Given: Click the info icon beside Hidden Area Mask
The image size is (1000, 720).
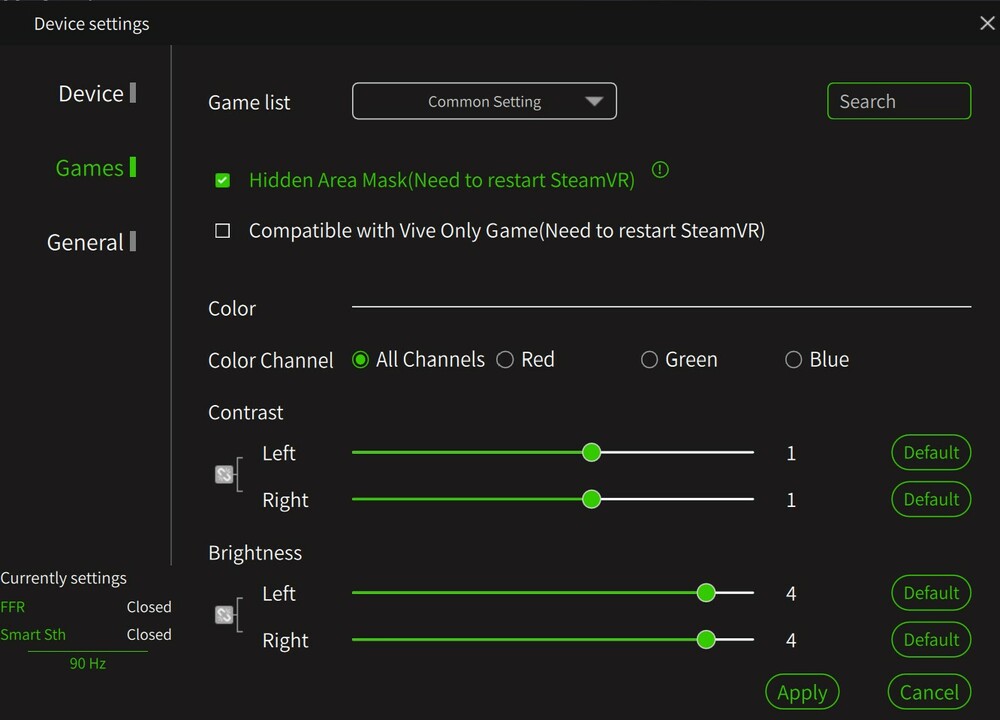Looking at the screenshot, I should (x=660, y=170).
